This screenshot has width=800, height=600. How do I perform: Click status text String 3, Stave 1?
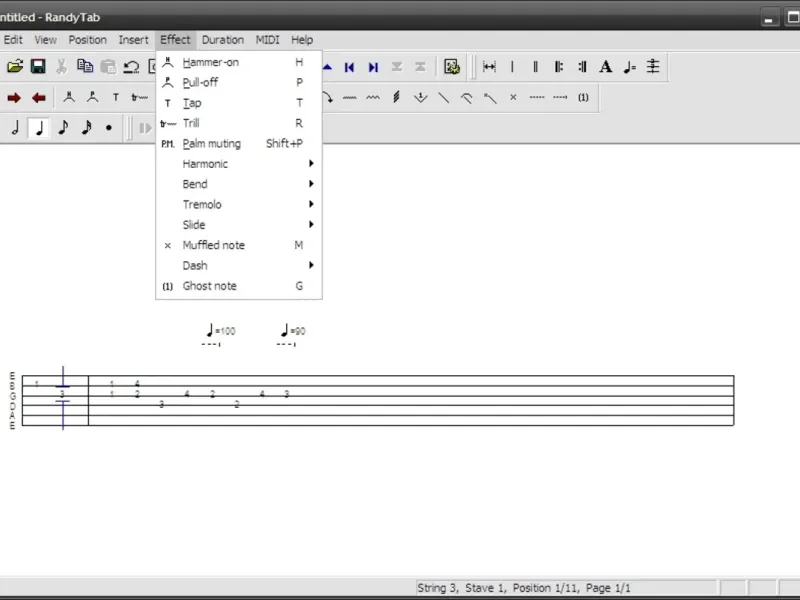pyautogui.click(x=461, y=588)
